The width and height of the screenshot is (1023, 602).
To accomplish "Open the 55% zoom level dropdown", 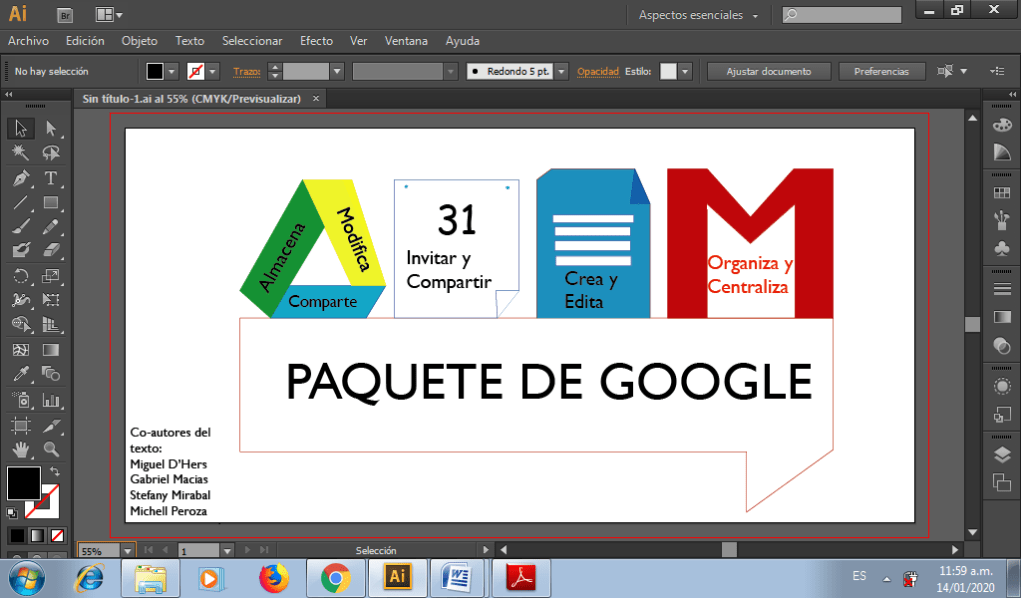I will tap(127, 551).
